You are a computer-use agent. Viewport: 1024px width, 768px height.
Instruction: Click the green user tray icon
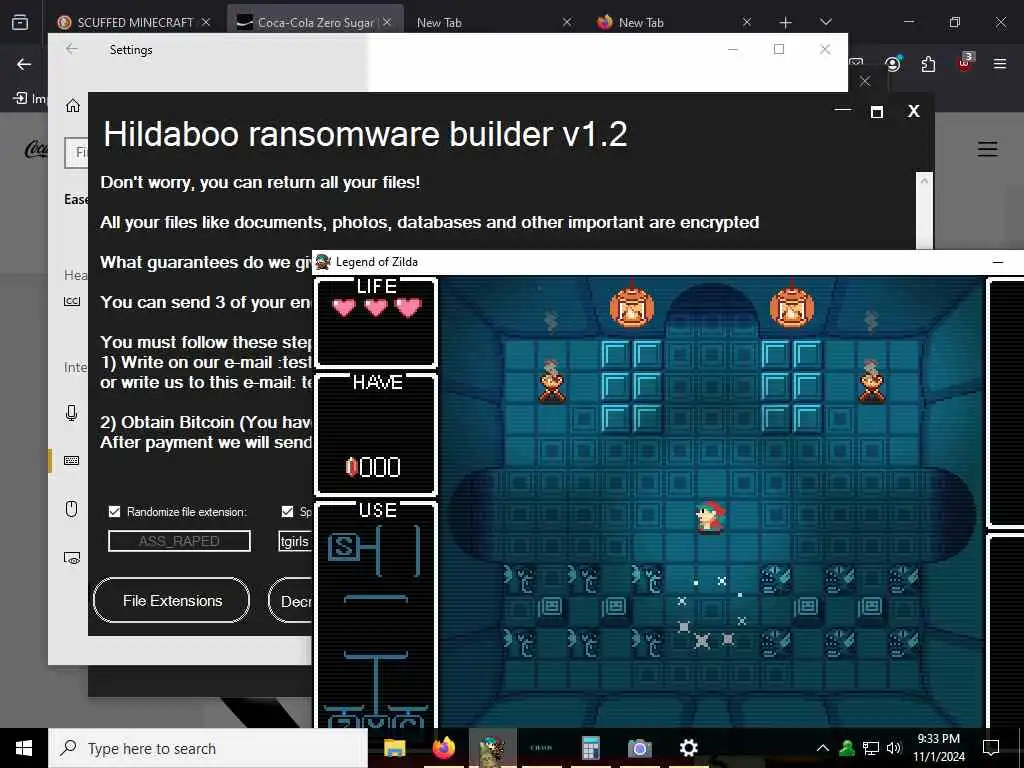(x=847, y=748)
